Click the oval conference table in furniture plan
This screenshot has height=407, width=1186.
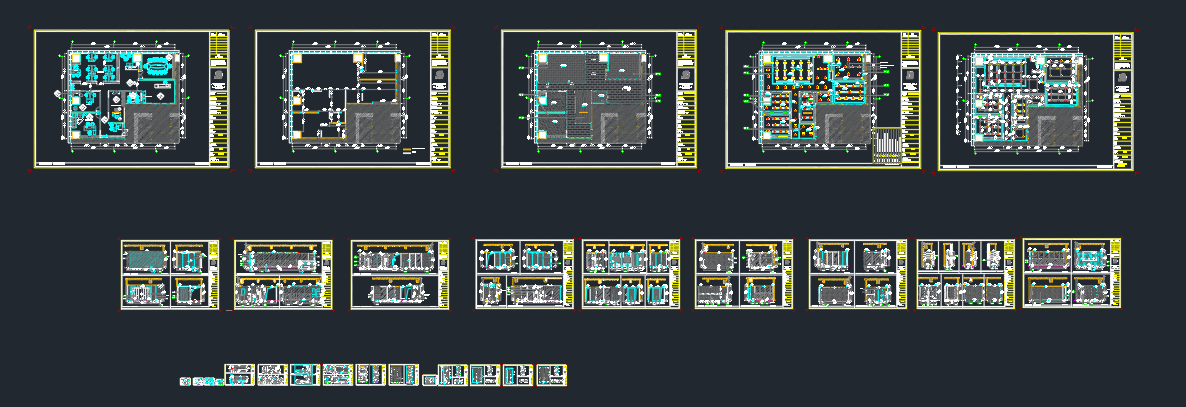[x=157, y=66]
